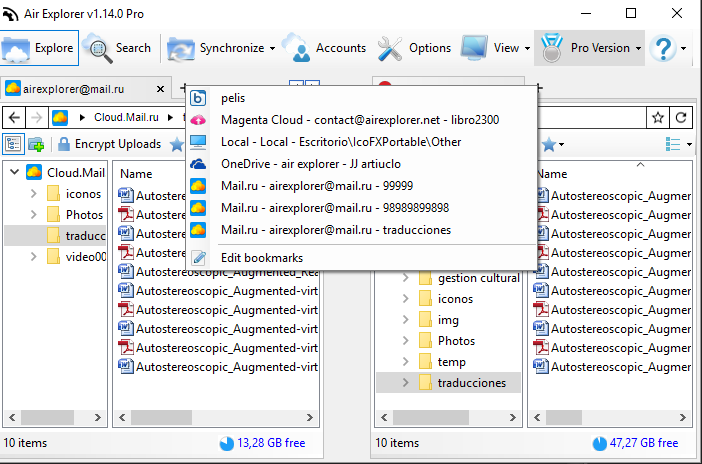Screen dimensions: 702x464
Task: Expand the video00 folder in left tree
Action: [x=34, y=257]
